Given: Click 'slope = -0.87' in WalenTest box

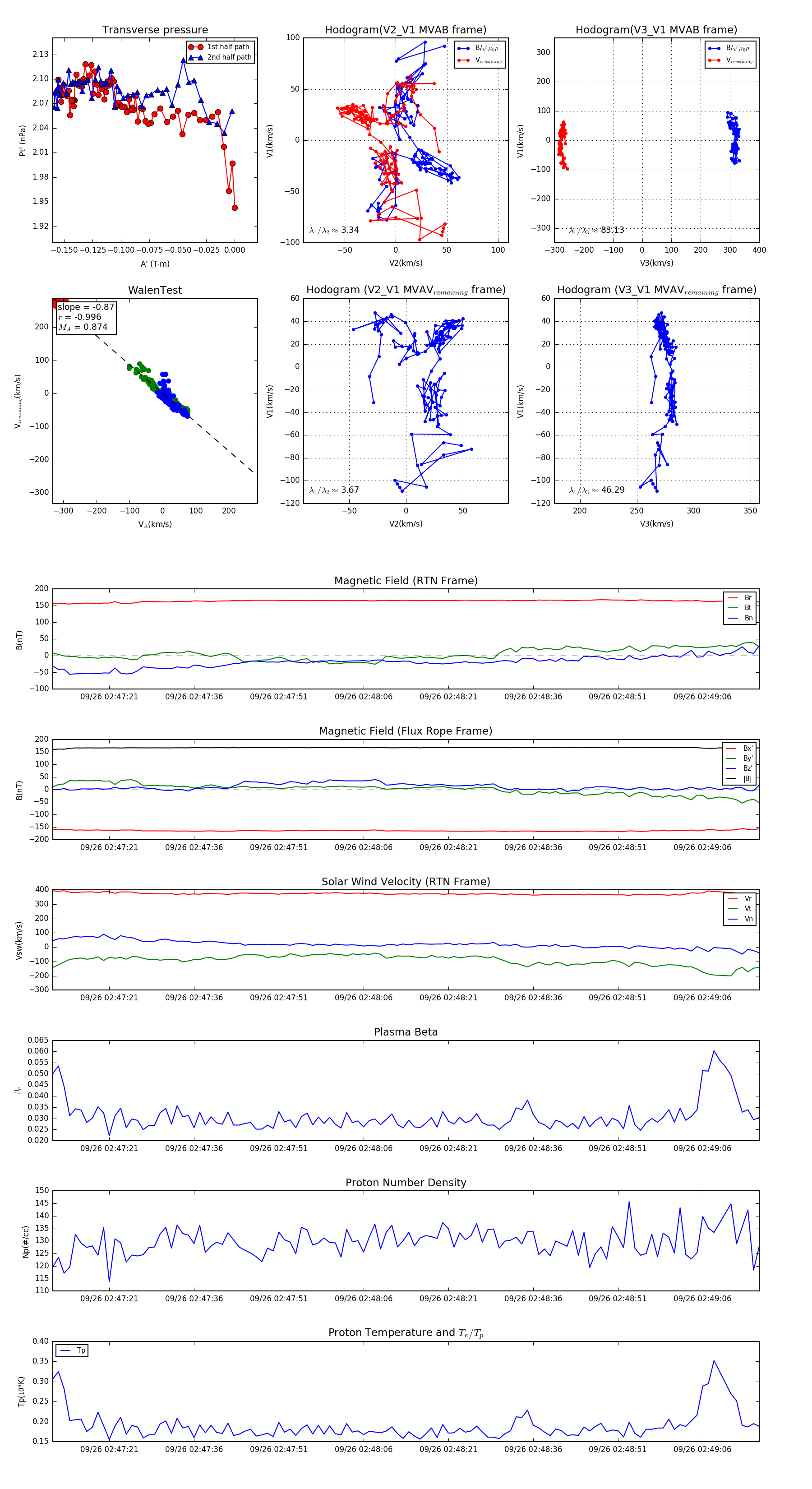Looking at the screenshot, I should pos(86,307).
